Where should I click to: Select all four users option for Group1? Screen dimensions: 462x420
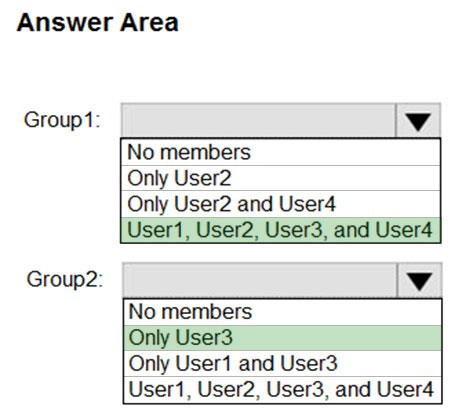[281, 230]
